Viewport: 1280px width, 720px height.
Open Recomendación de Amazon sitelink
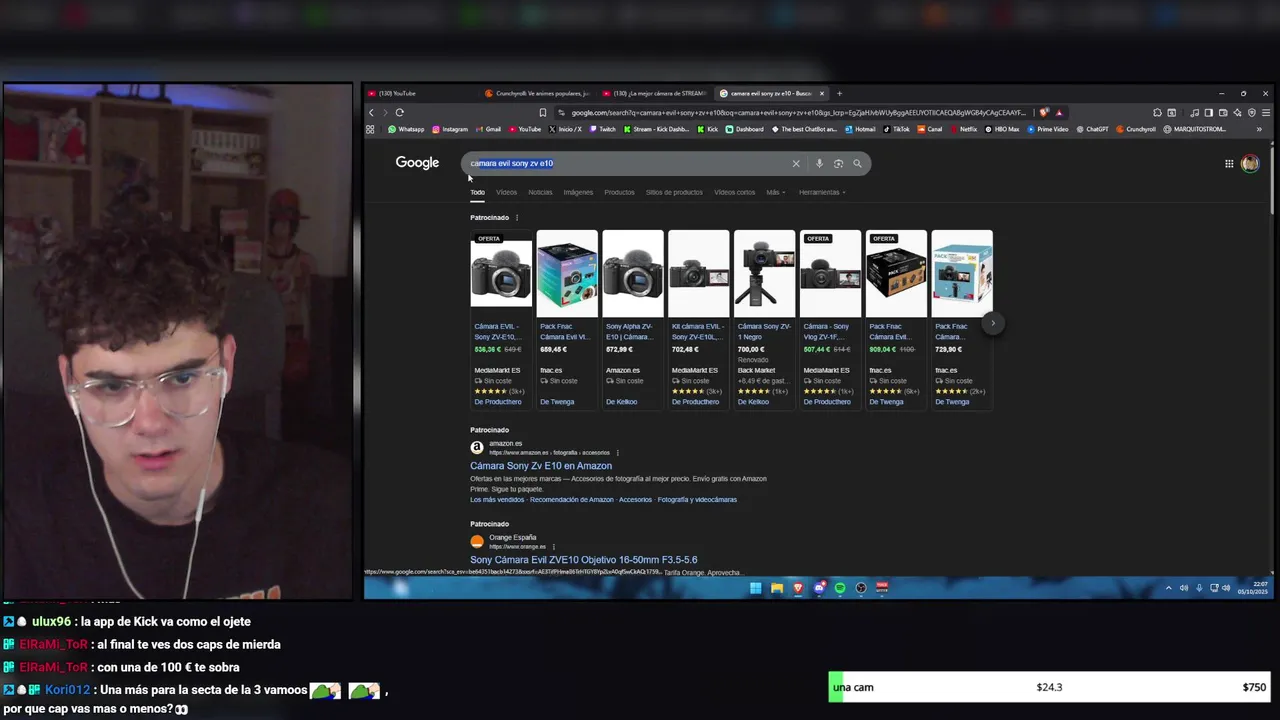[572, 499]
